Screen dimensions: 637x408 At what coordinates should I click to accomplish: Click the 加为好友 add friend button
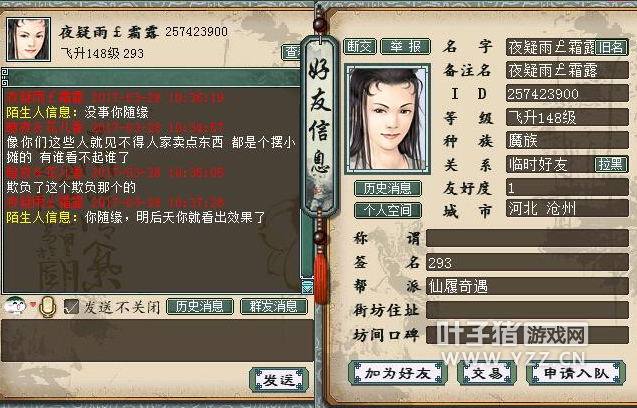pos(398,373)
